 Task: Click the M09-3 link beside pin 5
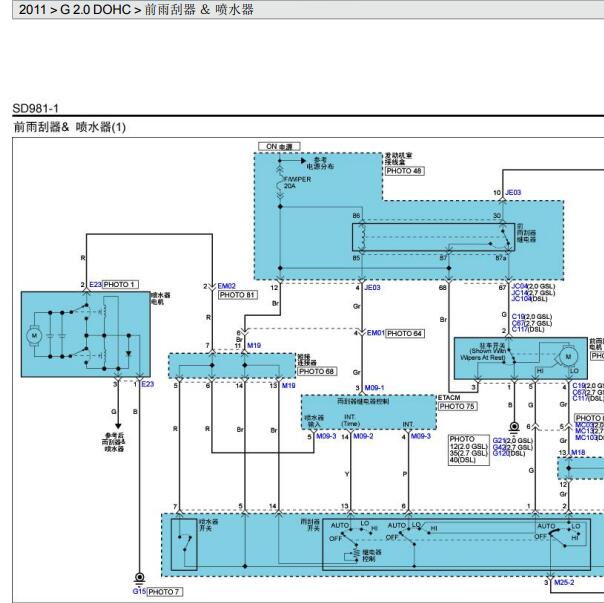pos(326,436)
